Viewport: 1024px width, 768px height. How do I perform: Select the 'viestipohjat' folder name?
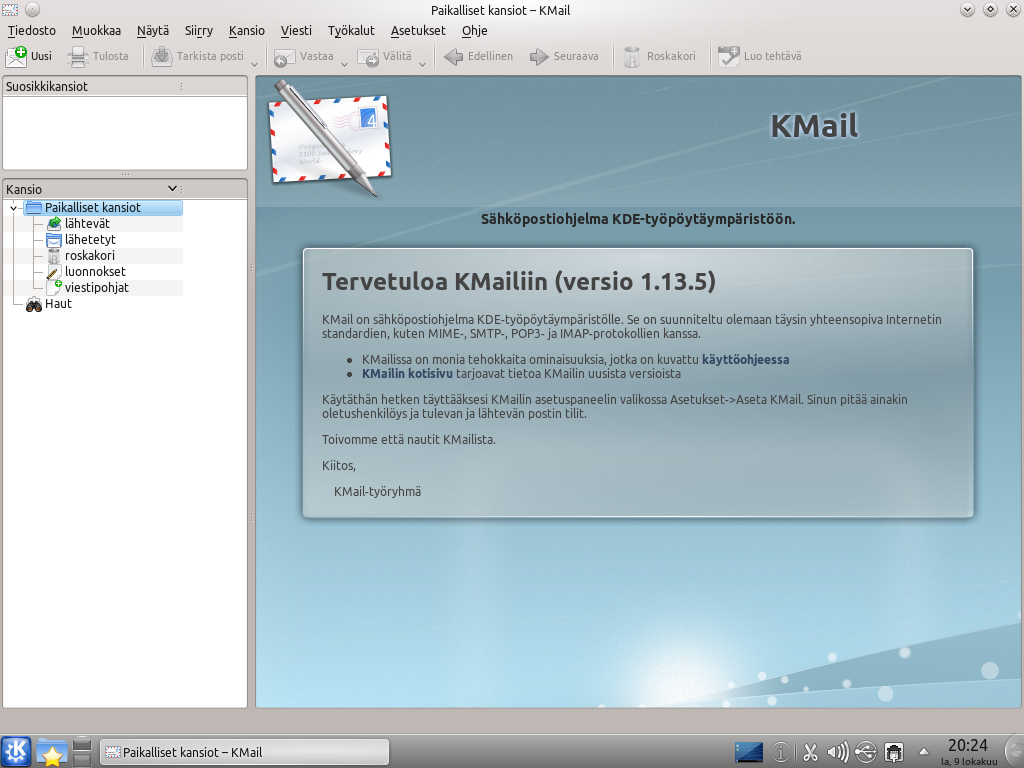pyautogui.click(x=97, y=287)
